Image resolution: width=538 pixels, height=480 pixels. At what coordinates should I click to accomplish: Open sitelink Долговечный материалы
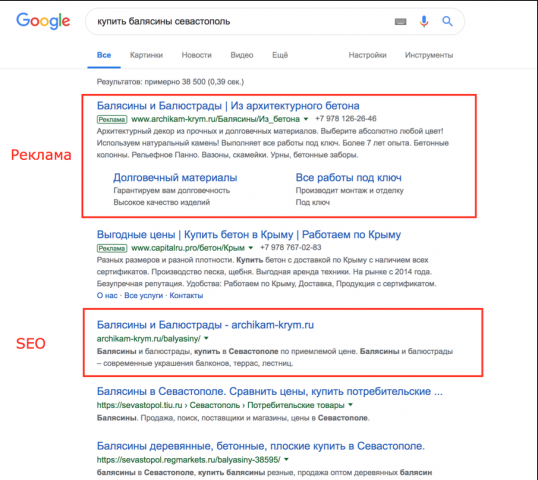point(175,177)
